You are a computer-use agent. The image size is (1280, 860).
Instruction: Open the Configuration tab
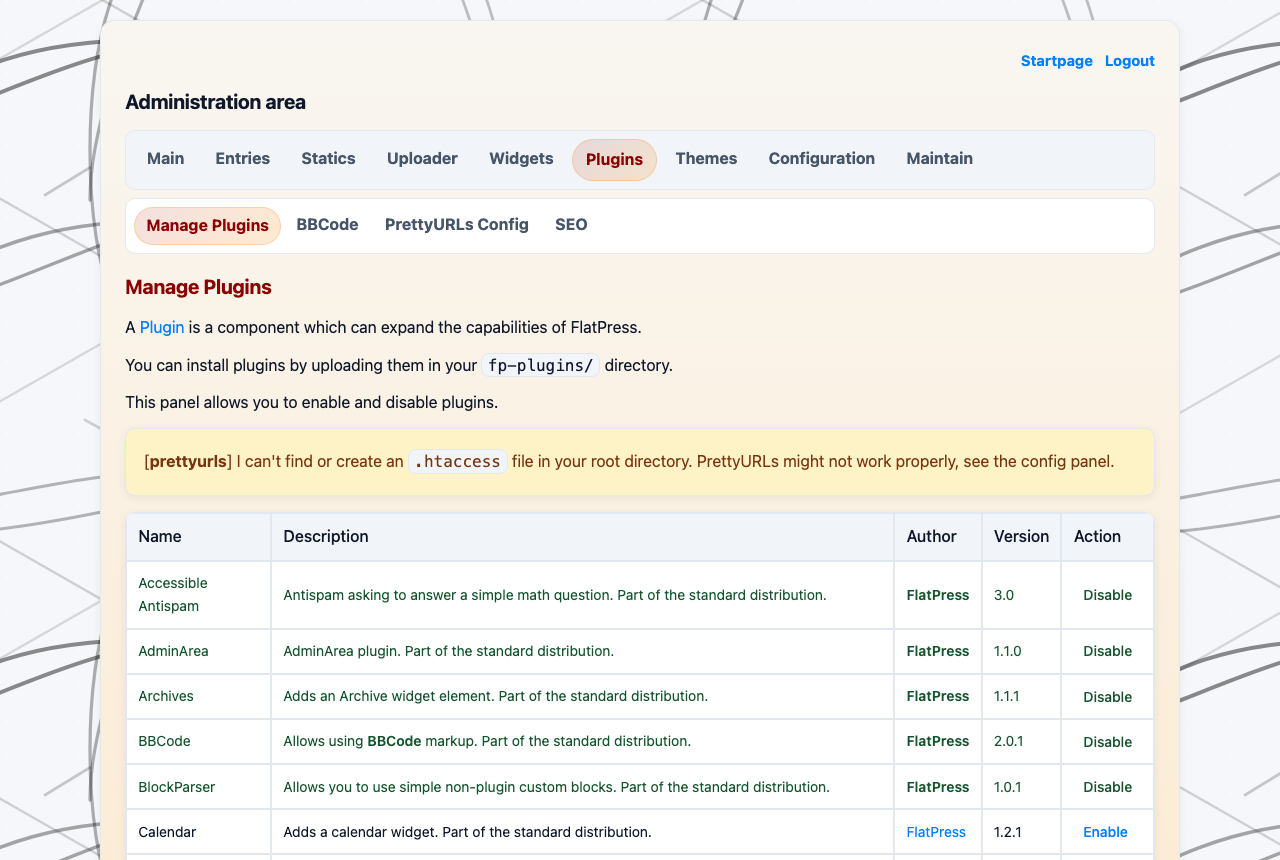click(822, 159)
